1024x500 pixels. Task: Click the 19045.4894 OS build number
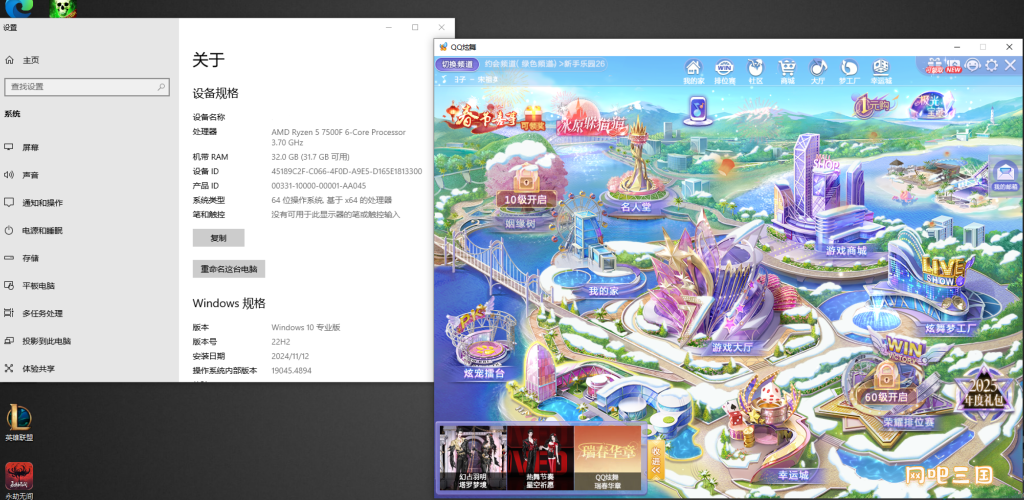pyautogui.click(x=291, y=371)
